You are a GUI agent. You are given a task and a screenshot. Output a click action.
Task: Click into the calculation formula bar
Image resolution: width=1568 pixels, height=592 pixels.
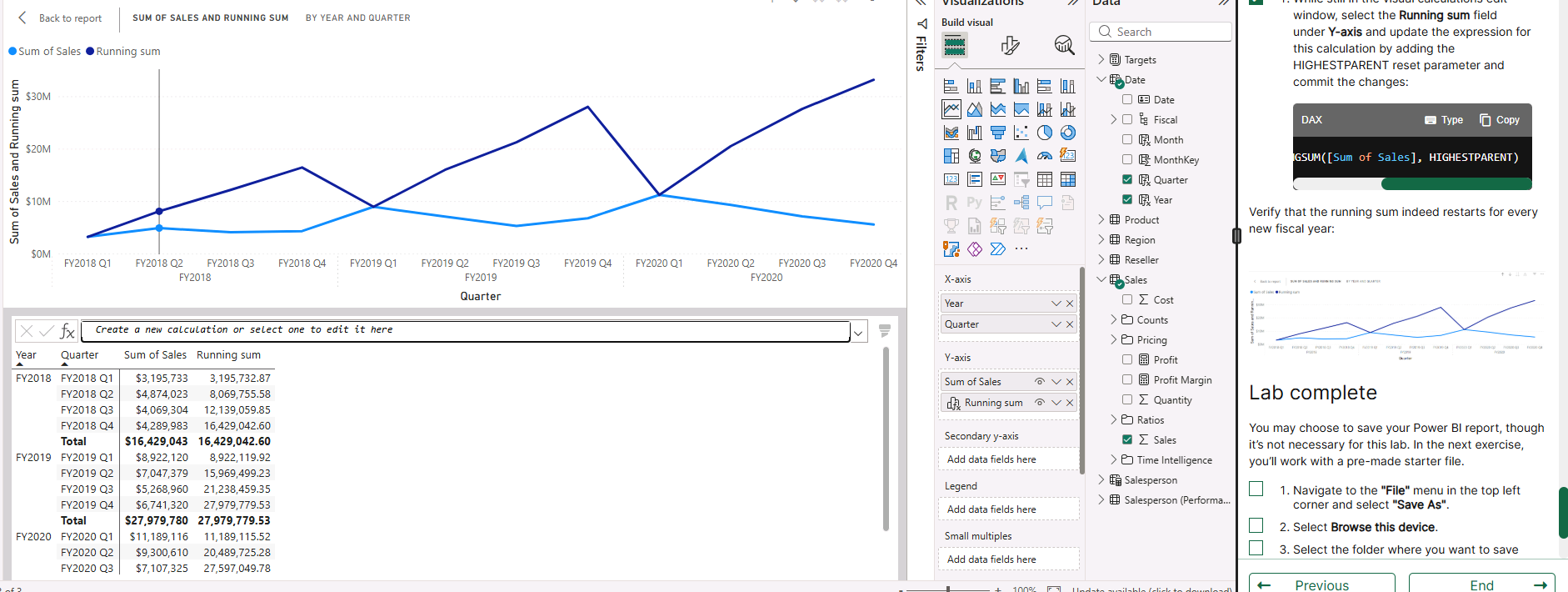tap(466, 331)
